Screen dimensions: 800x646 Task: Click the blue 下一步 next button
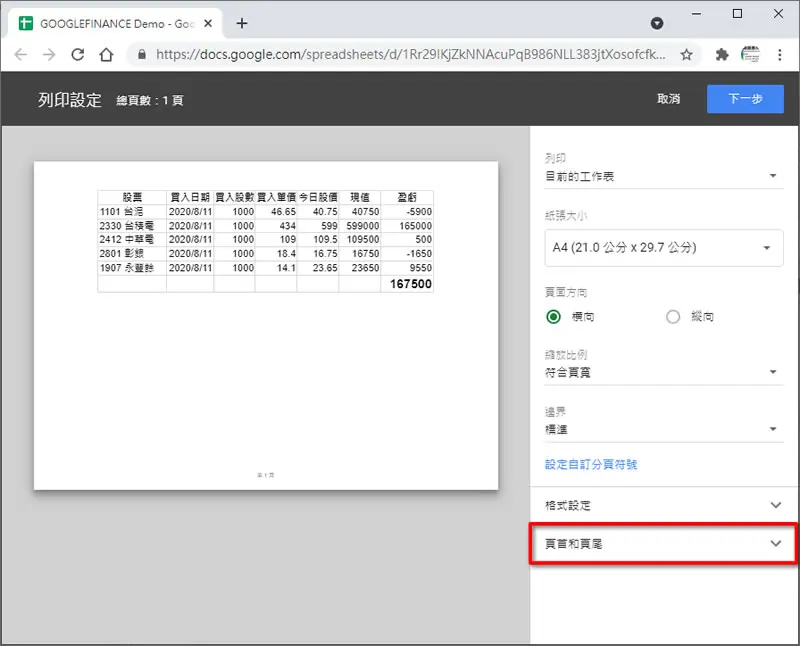(x=745, y=99)
